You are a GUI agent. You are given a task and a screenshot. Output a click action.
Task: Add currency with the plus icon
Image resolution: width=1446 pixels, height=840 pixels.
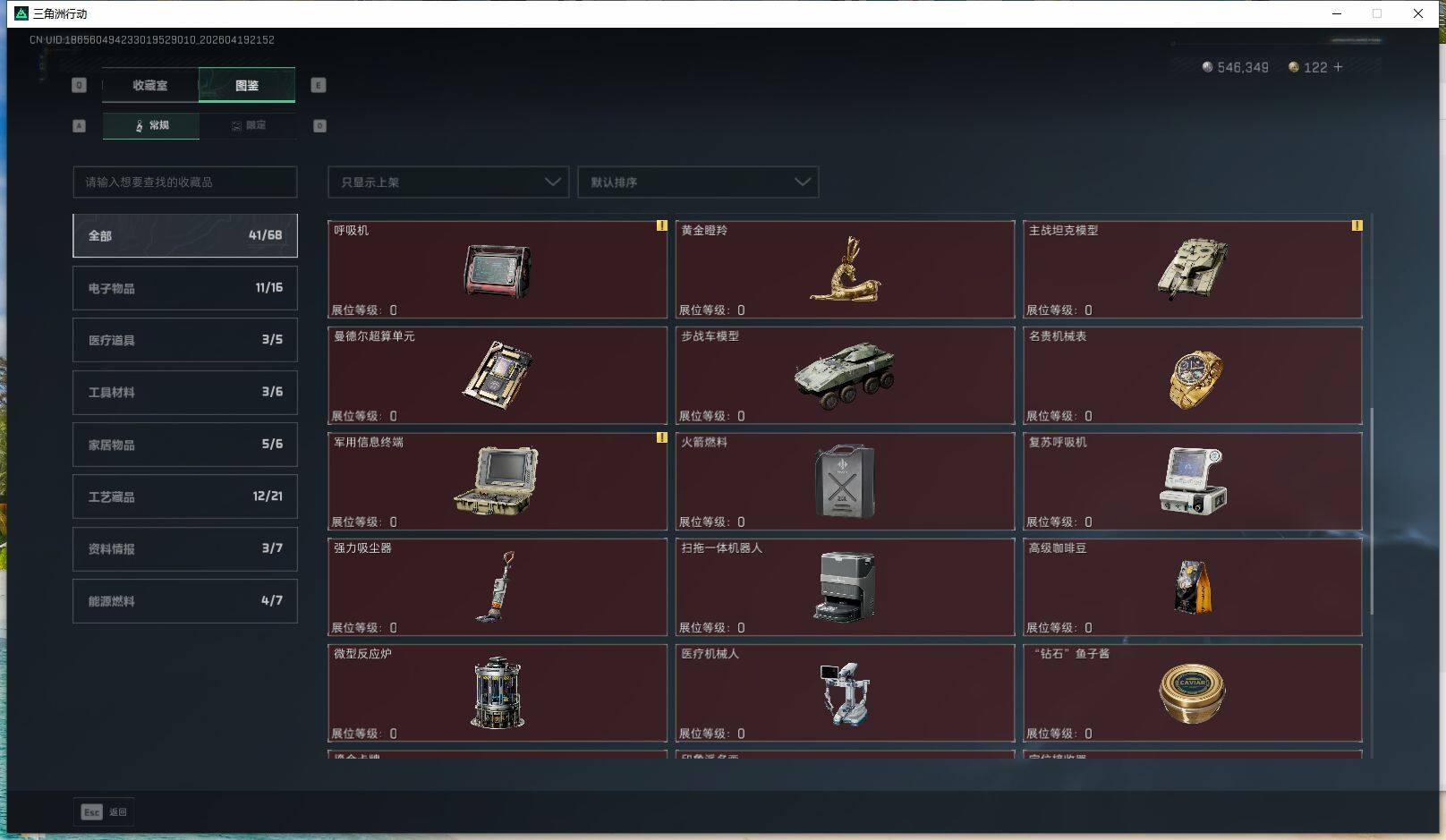pyautogui.click(x=1338, y=67)
